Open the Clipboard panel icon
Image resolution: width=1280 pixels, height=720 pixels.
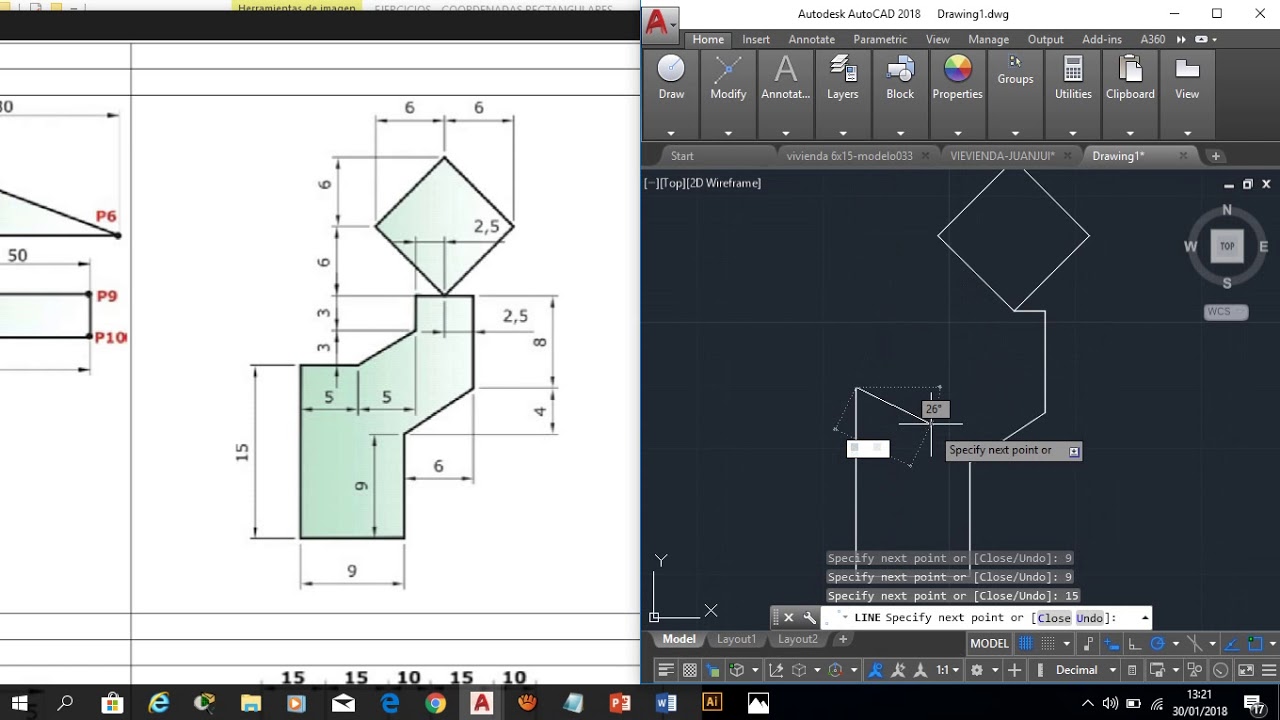[1130, 68]
